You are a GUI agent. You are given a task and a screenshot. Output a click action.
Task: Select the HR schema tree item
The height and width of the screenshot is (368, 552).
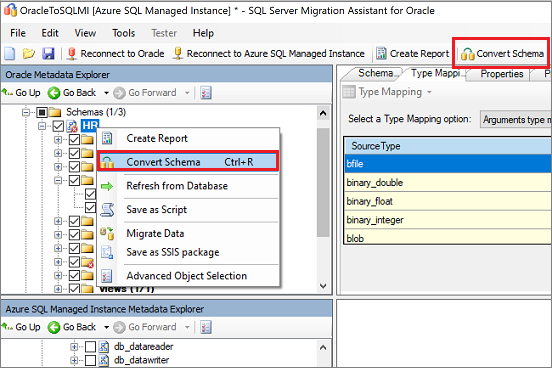click(x=90, y=125)
